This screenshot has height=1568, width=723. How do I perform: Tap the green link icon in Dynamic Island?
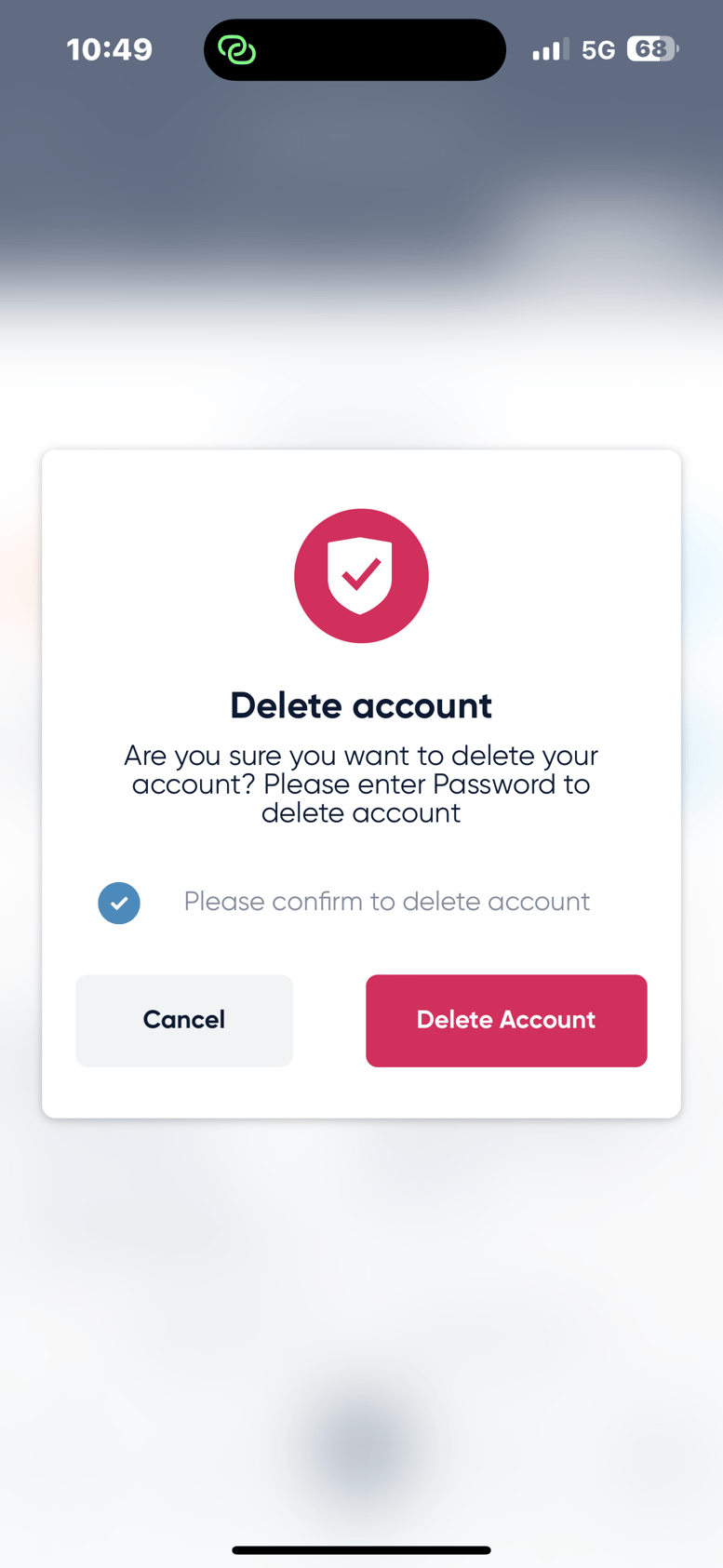(x=236, y=49)
